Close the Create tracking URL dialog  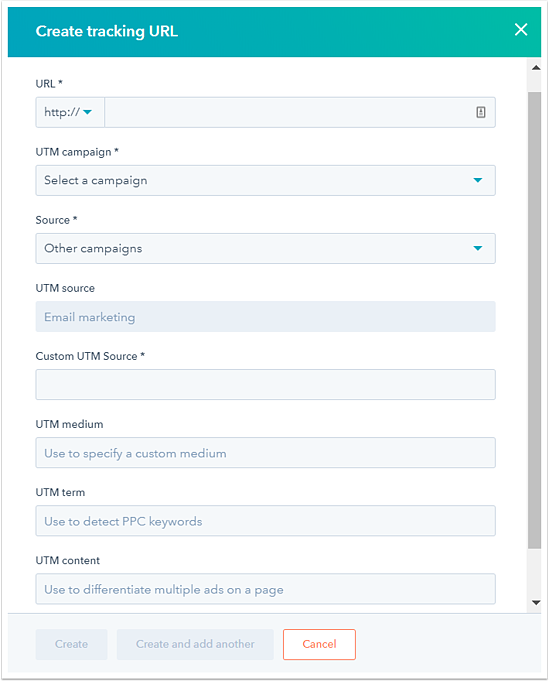[521, 30]
